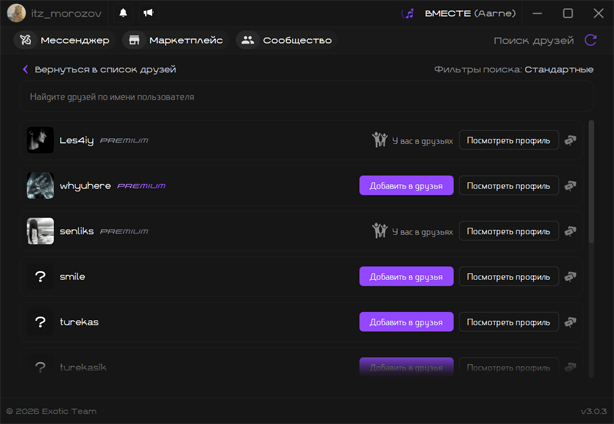
Task: Add smile to friends
Action: [x=406, y=276]
